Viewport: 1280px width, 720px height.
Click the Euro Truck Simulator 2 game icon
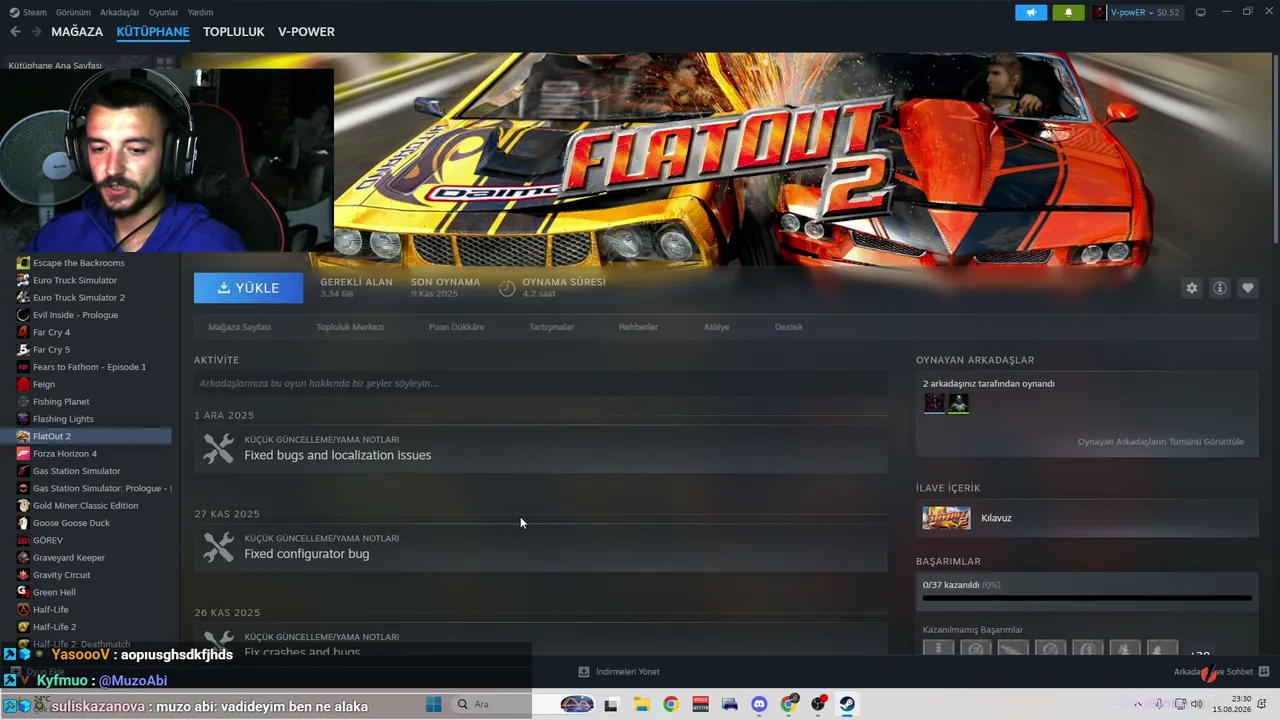pos(24,298)
